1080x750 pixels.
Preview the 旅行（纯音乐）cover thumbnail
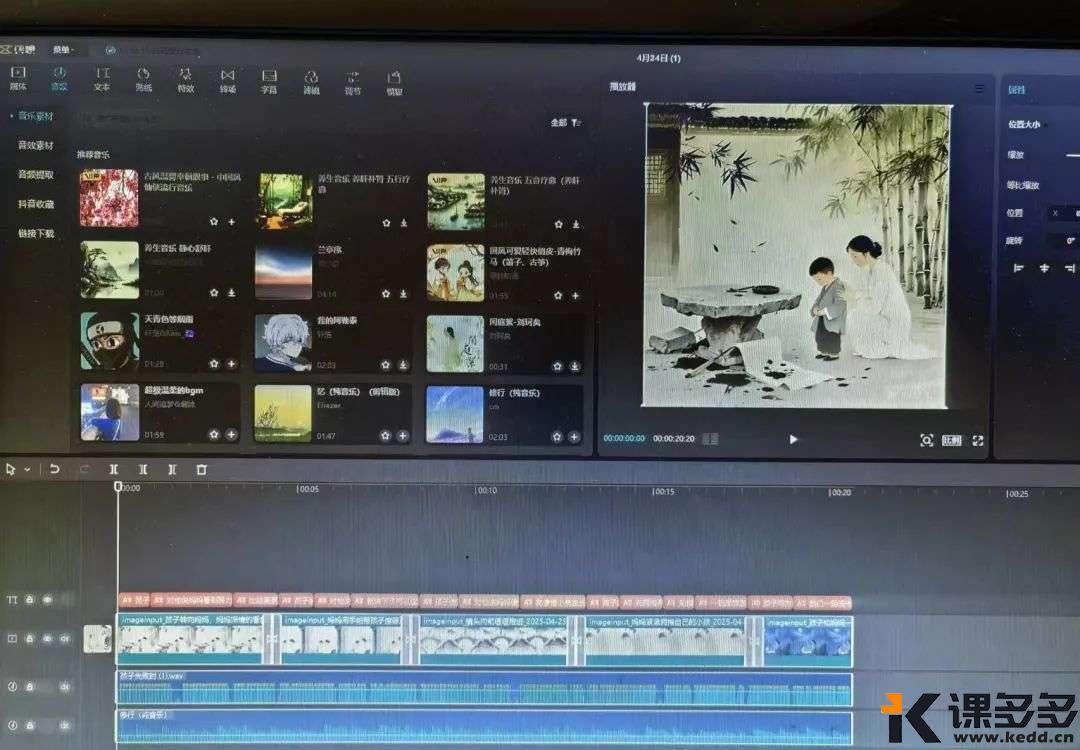click(x=455, y=414)
